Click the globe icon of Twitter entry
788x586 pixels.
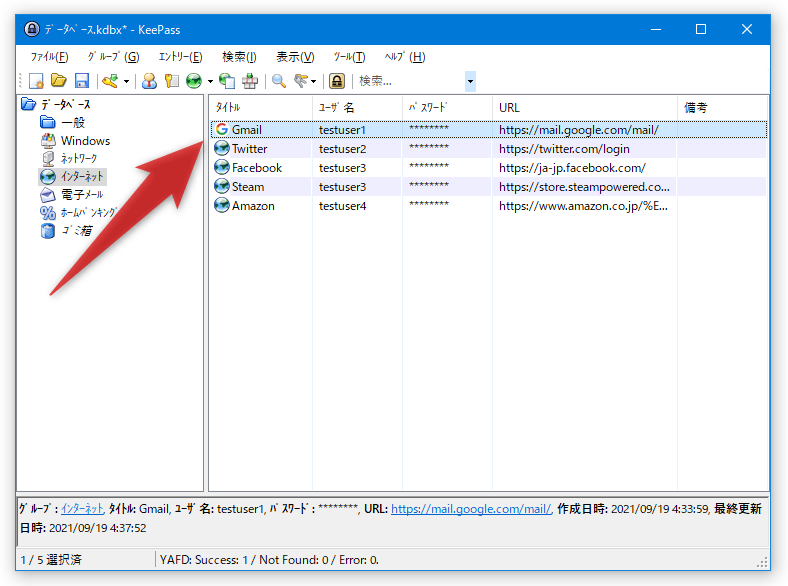coord(222,148)
